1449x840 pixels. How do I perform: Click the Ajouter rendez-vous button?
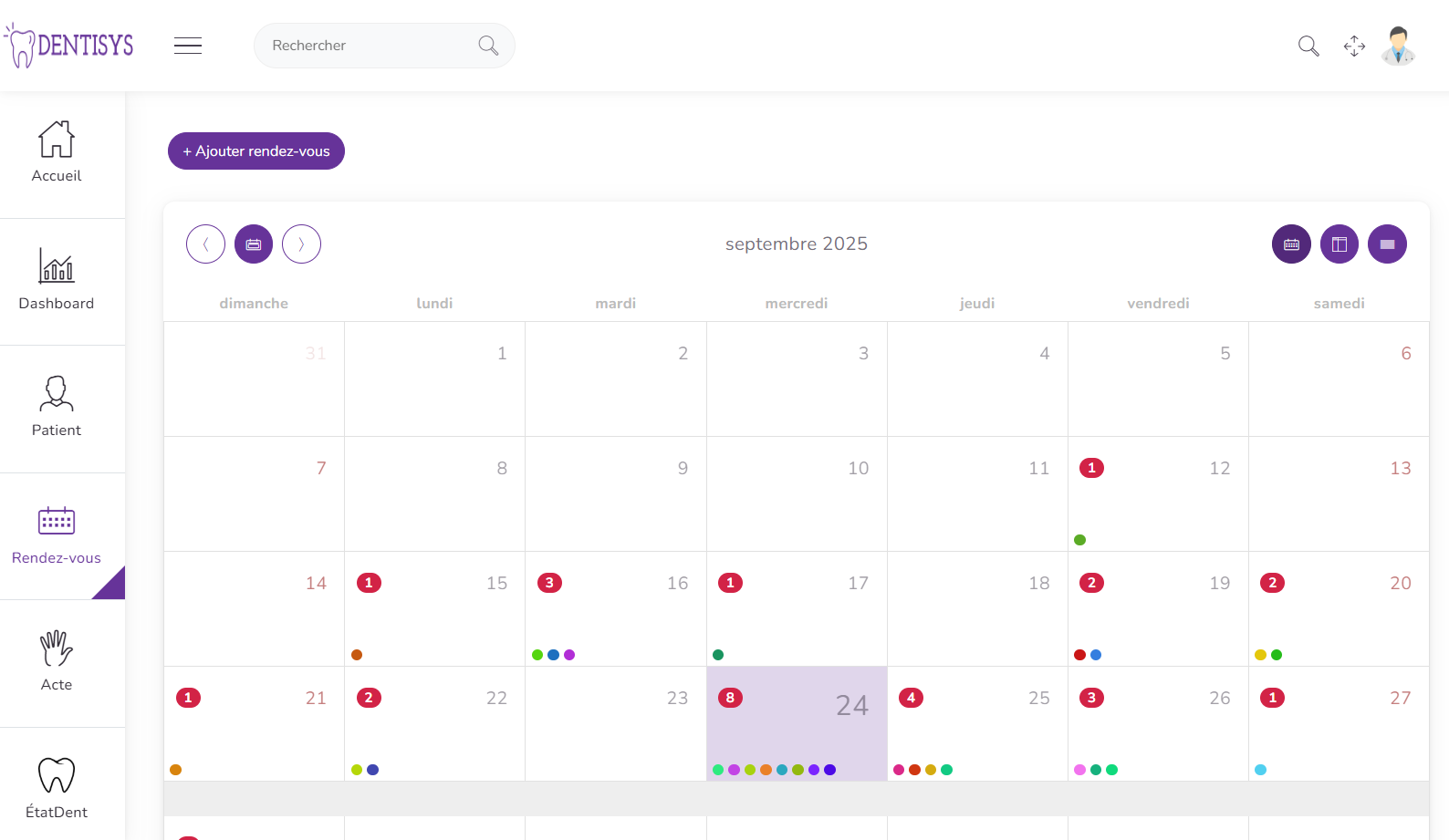click(256, 151)
